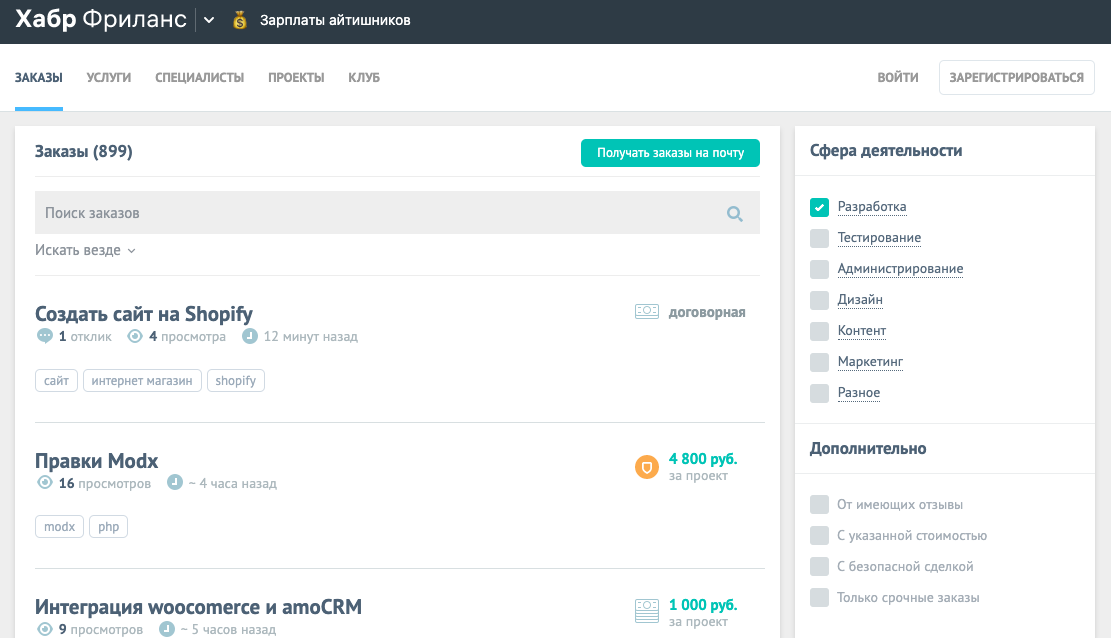The height and width of the screenshot is (638, 1111).
Task: Click clock icon beside 4 часа назад
Action: (x=174, y=483)
